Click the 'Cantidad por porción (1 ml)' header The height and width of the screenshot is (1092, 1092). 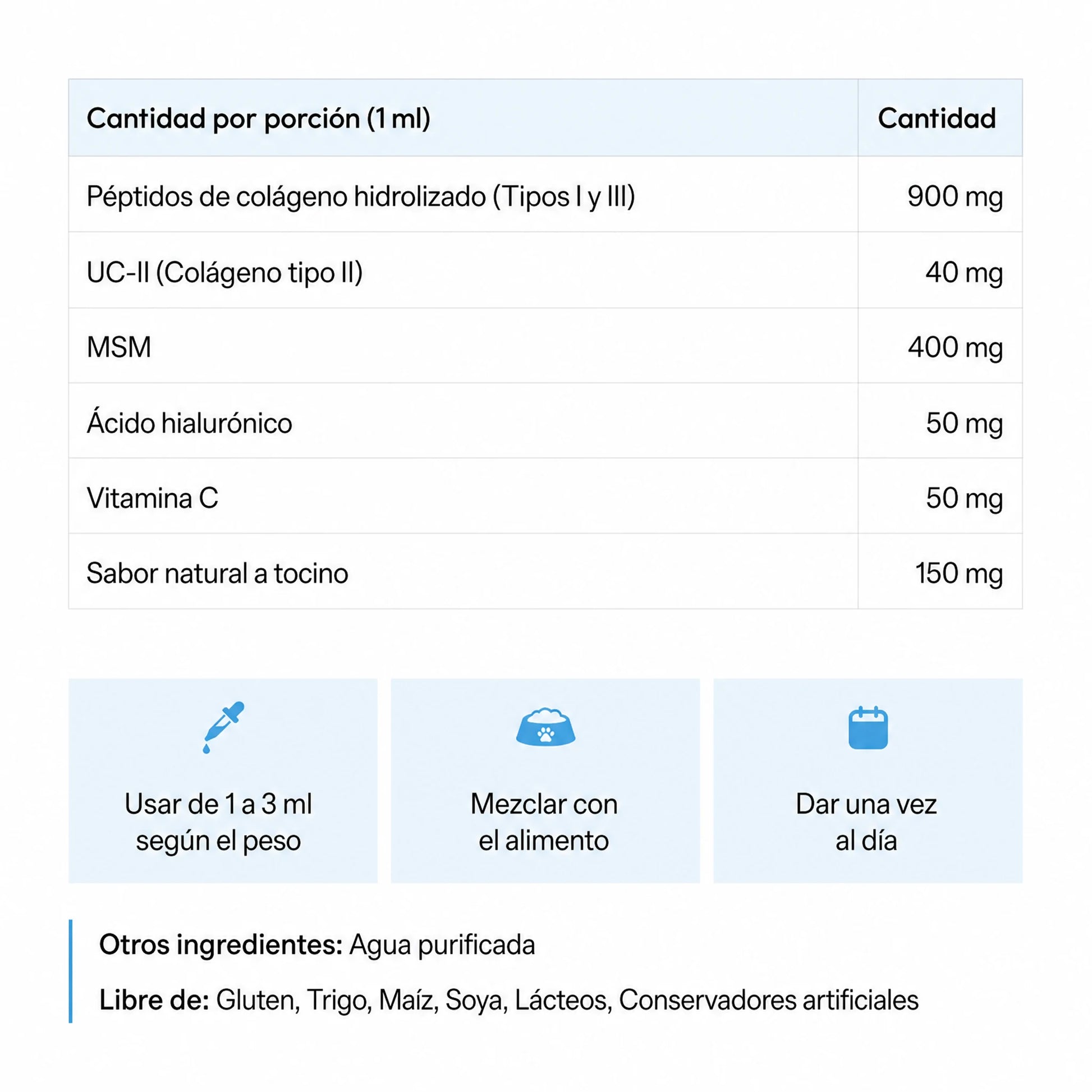[x=258, y=119]
